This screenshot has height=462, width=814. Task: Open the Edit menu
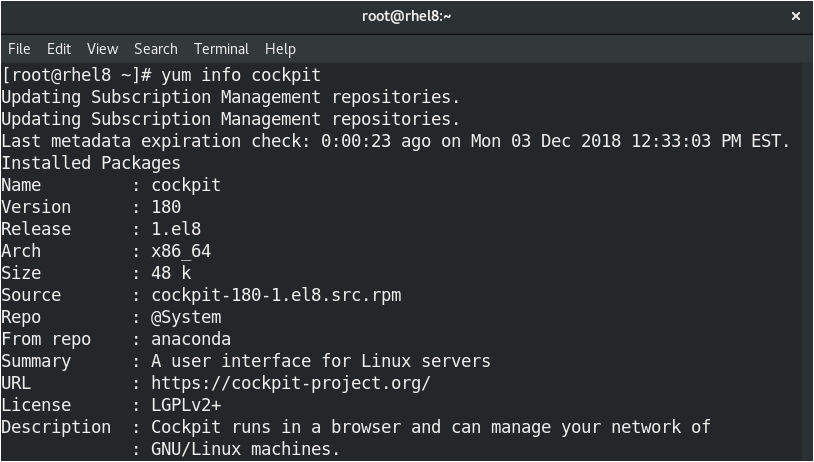tap(59, 48)
